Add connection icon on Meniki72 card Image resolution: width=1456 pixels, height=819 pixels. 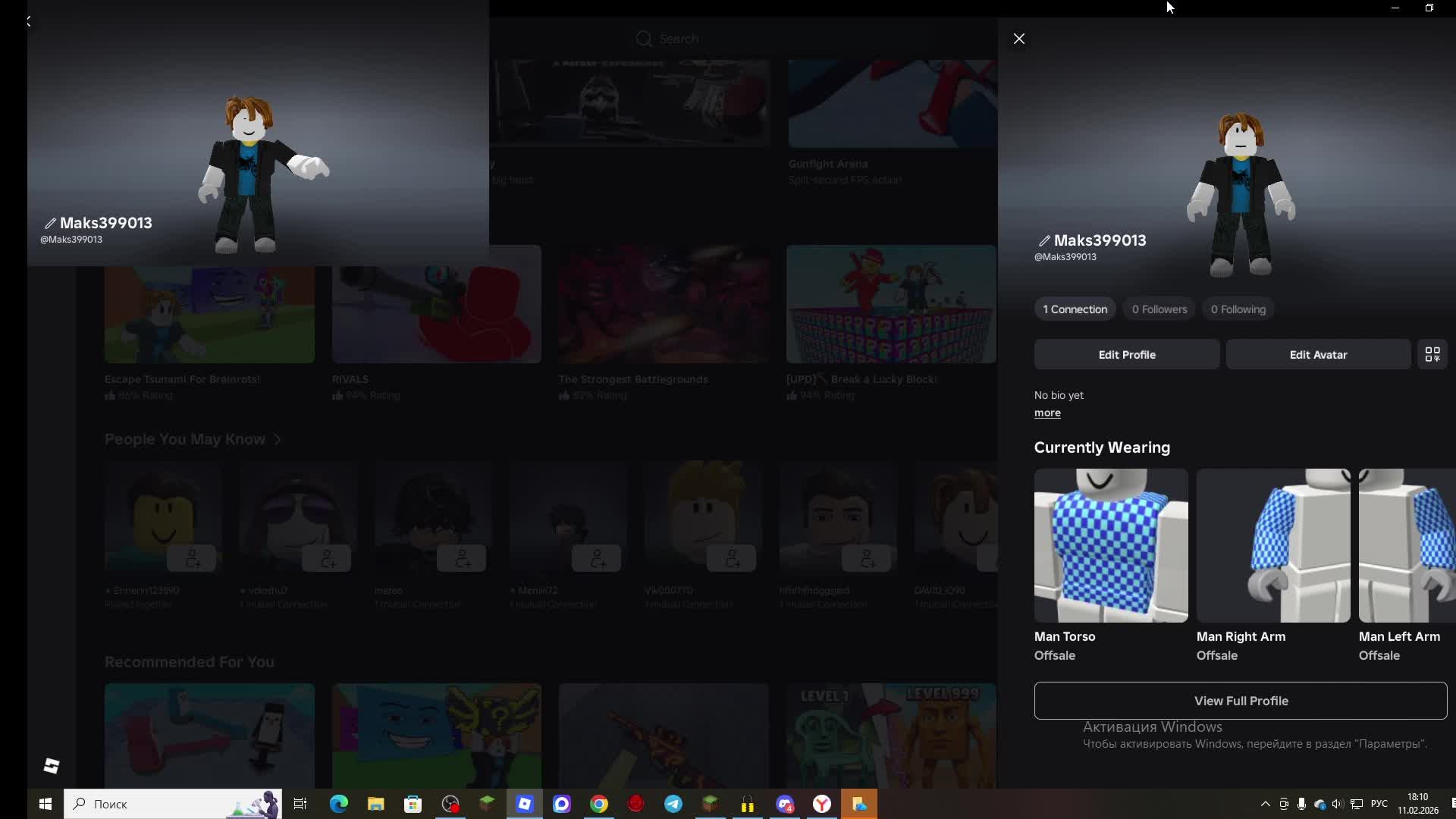597,559
